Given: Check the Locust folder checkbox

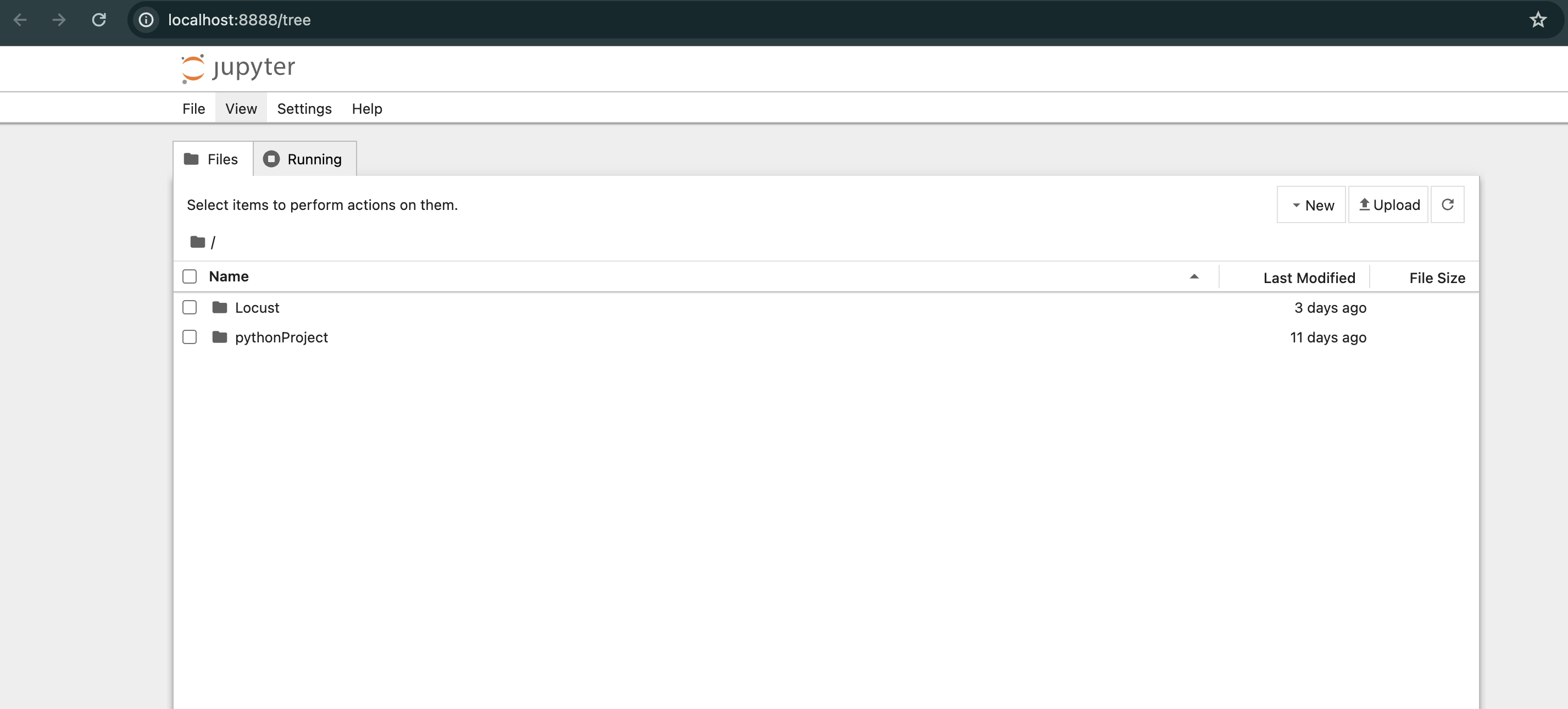Looking at the screenshot, I should (x=190, y=308).
